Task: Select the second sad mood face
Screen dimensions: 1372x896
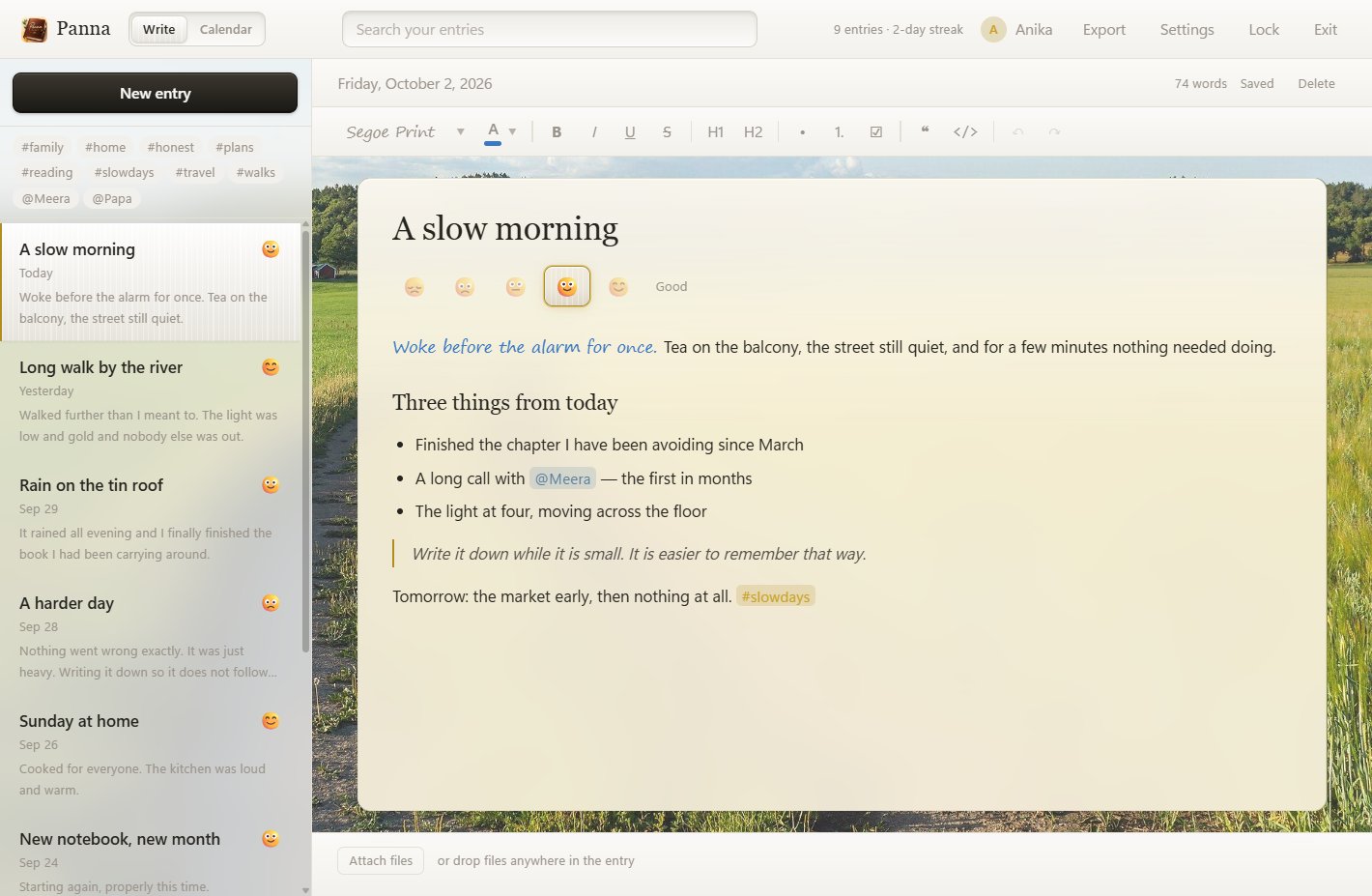Action: coord(465,286)
